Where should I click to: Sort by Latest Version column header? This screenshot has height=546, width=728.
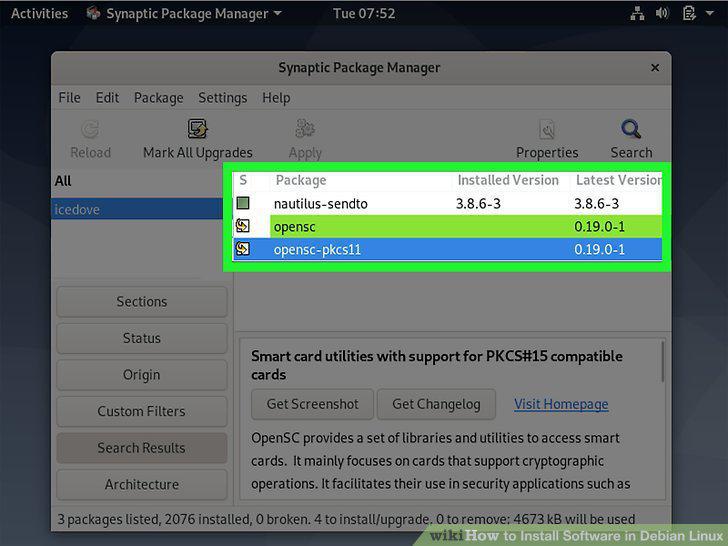tap(617, 180)
